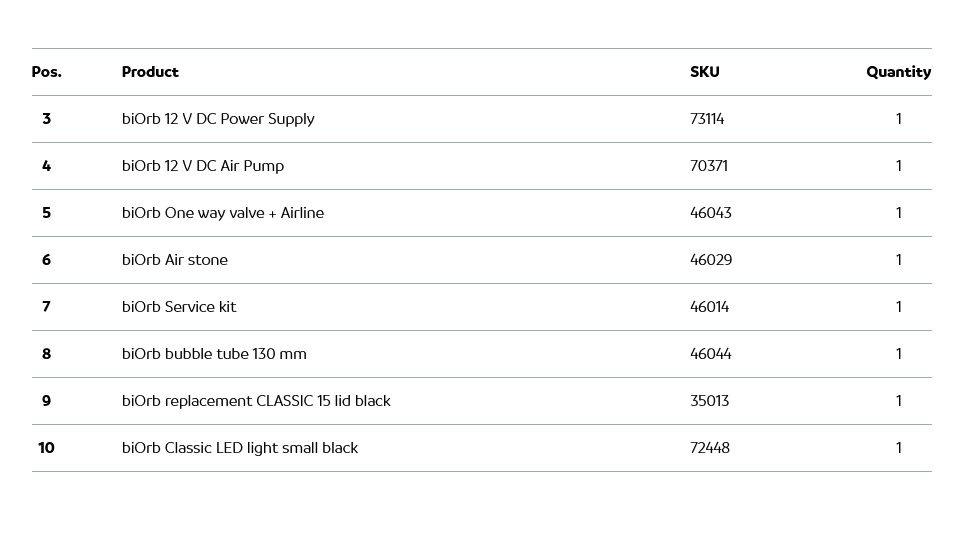Click the Product column header
The image size is (957, 548).
pyautogui.click(x=150, y=72)
